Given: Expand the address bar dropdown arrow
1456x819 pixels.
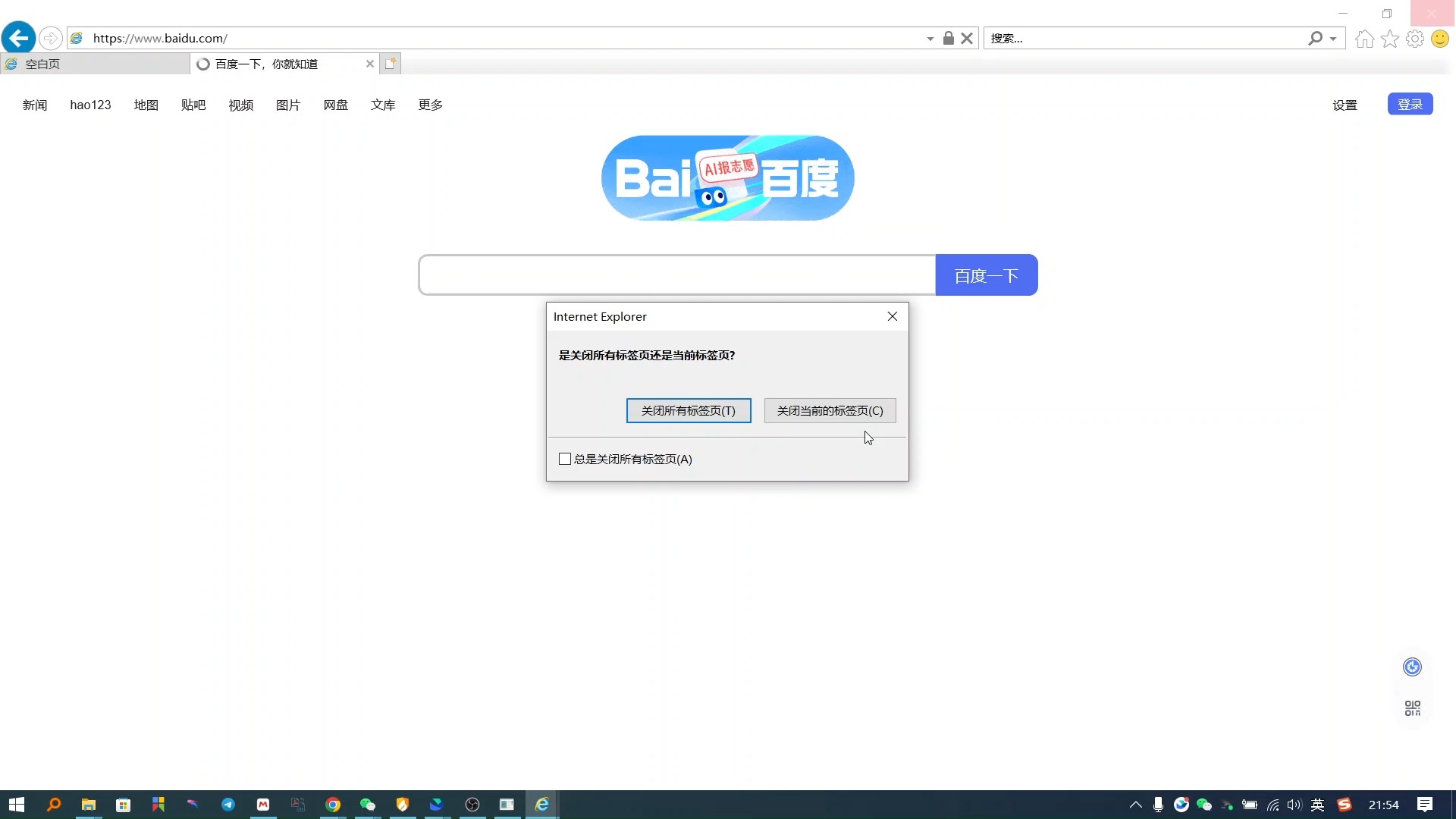Looking at the screenshot, I should point(930,39).
